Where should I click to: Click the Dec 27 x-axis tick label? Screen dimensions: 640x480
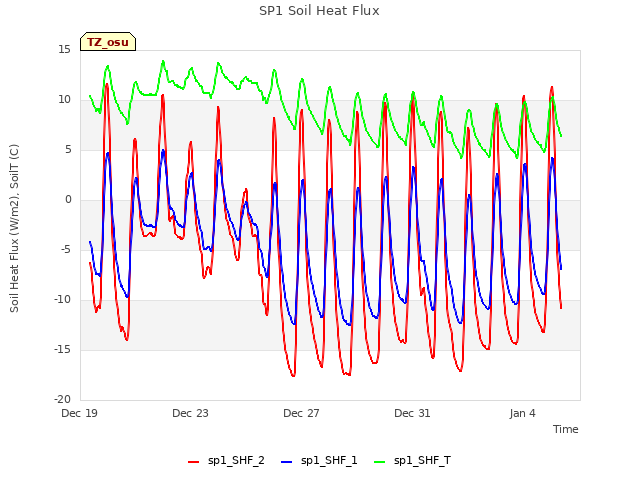[301, 413]
